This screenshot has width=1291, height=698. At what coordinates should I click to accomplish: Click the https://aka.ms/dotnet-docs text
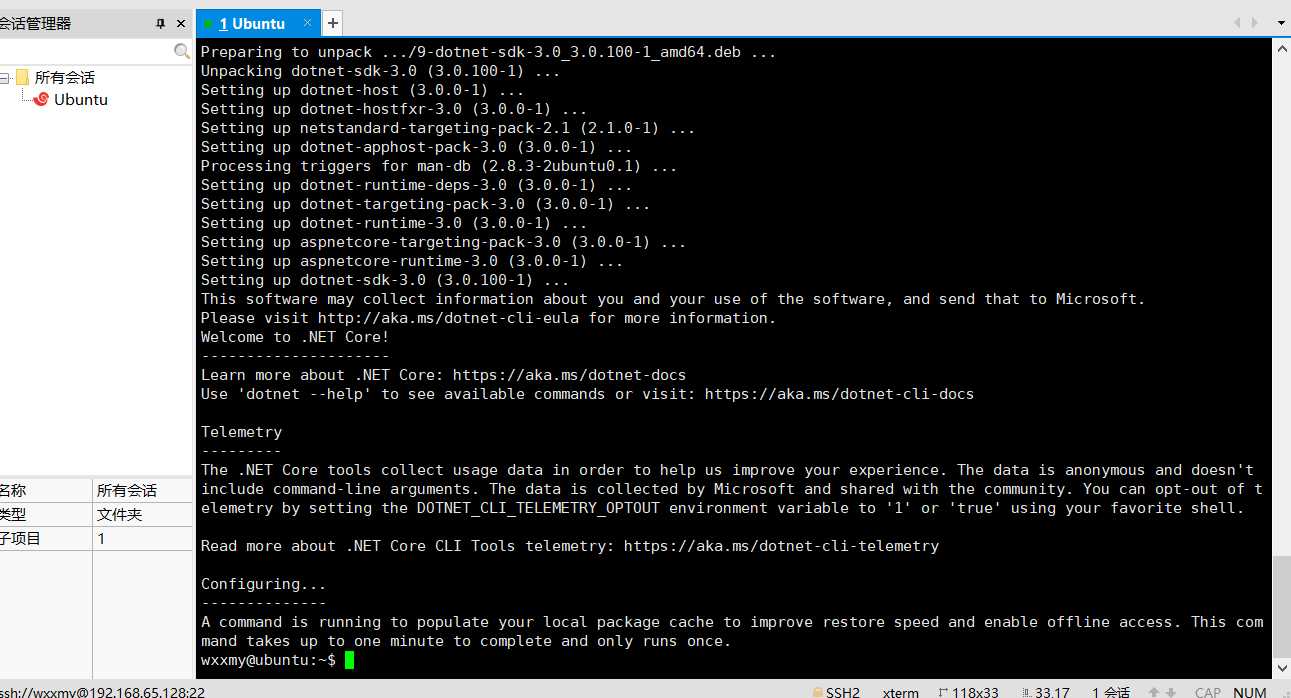569,375
